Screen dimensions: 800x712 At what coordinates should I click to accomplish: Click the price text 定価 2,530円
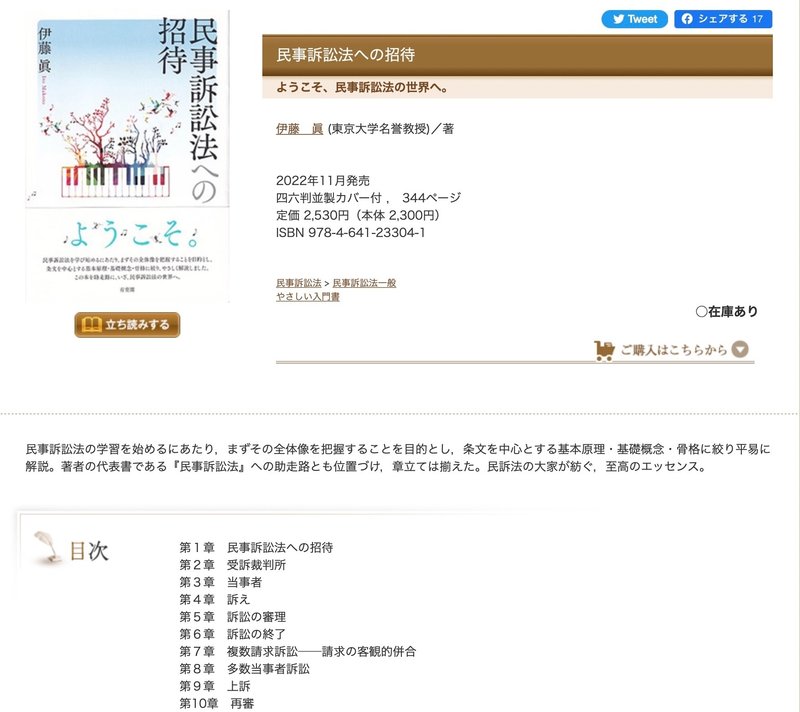(x=312, y=215)
